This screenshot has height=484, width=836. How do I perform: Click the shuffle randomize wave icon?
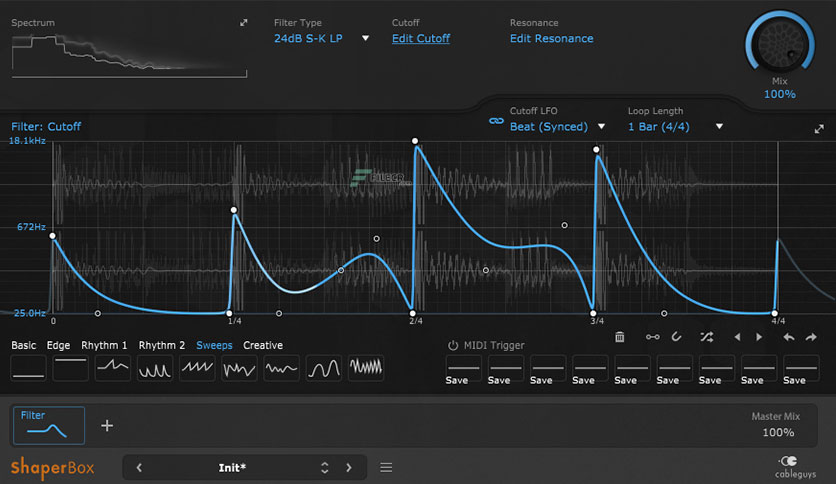[708, 338]
